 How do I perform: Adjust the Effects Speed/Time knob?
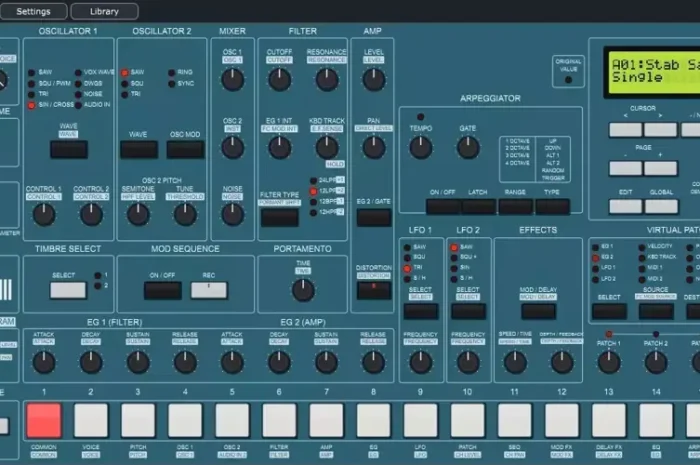(515, 362)
